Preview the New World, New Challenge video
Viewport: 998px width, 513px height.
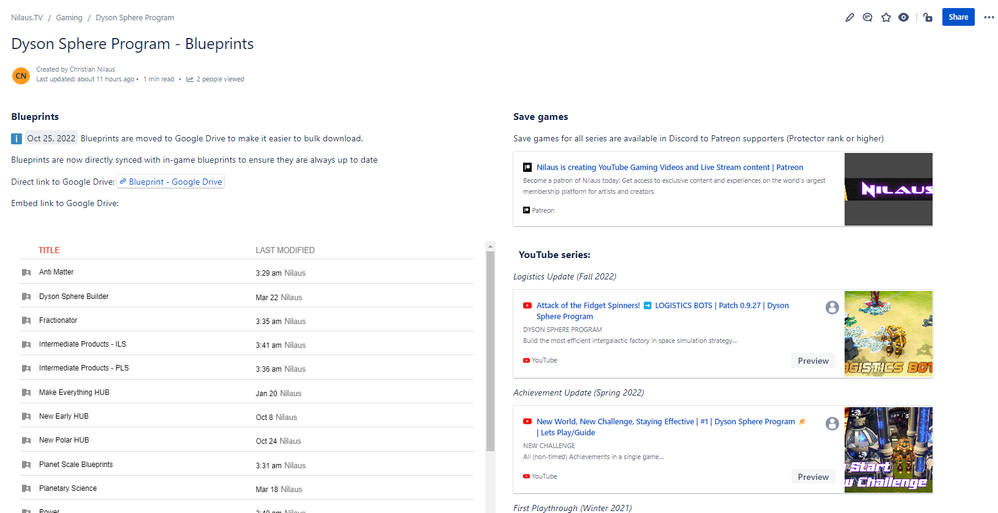[x=813, y=477]
